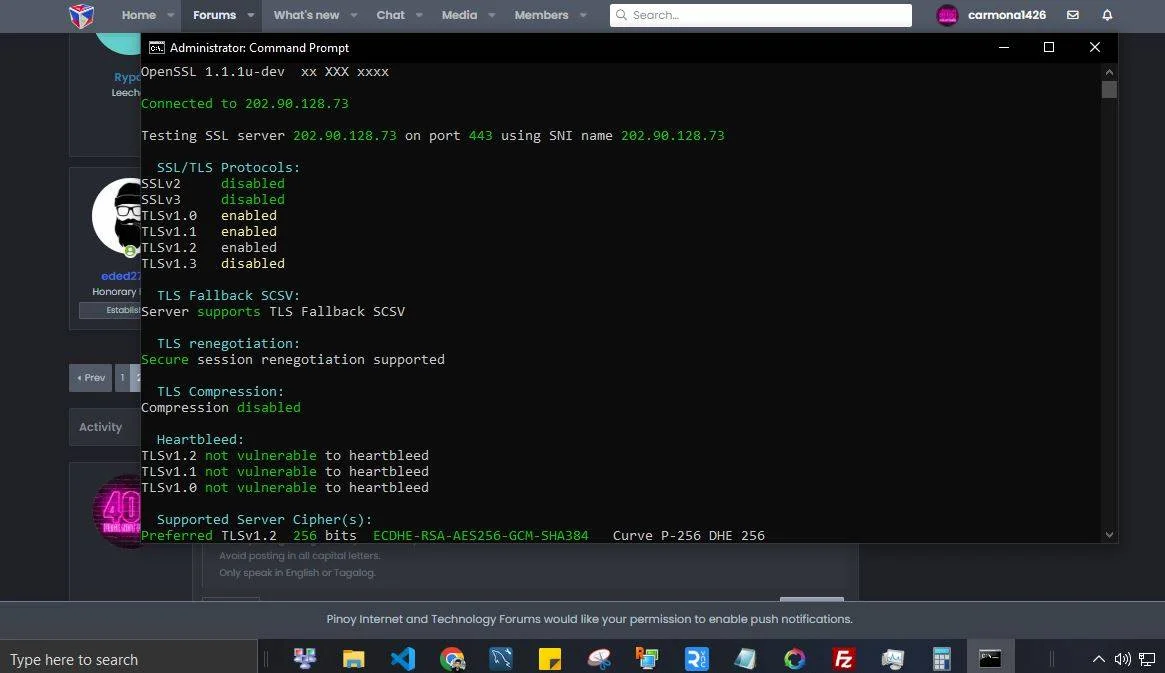
Task: Open the inbox envelope icon
Action: pyautogui.click(x=1073, y=15)
